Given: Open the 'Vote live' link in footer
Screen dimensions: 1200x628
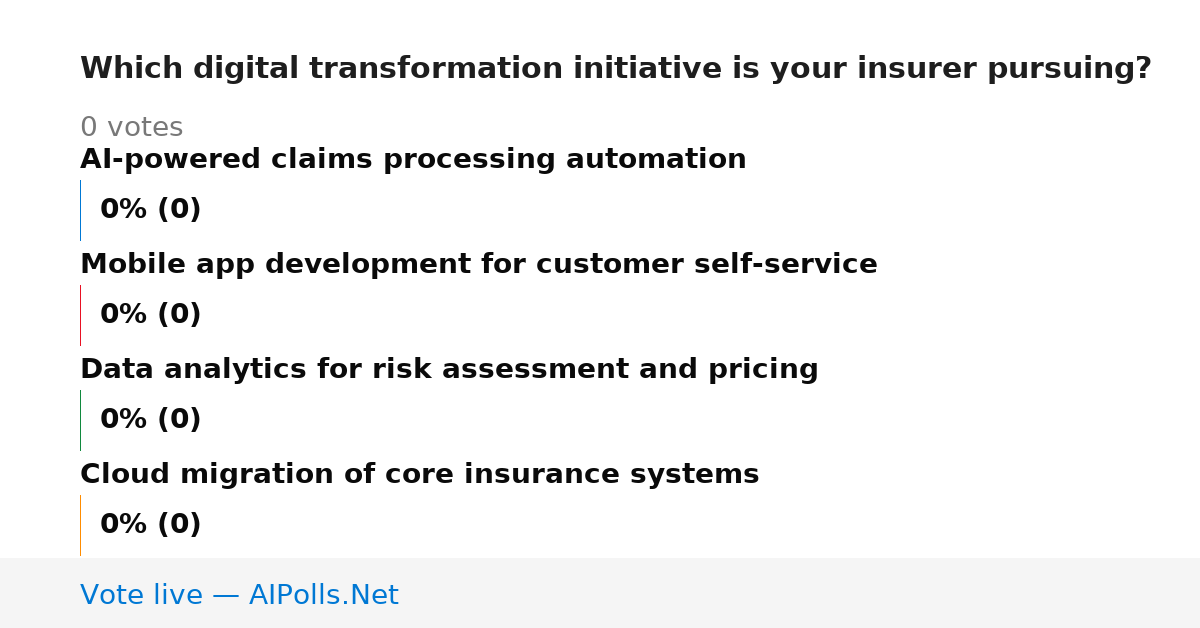Looking at the screenshot, I should 142,596.
